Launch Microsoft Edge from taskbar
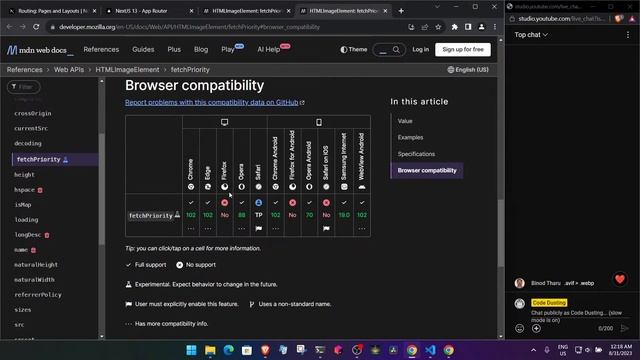Image resolution: width=640 pixels, height=360 pixels. (x=229, y=350)
